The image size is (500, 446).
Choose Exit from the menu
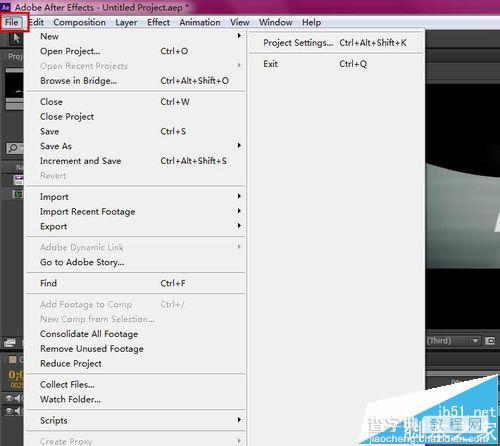coord(336,64)
